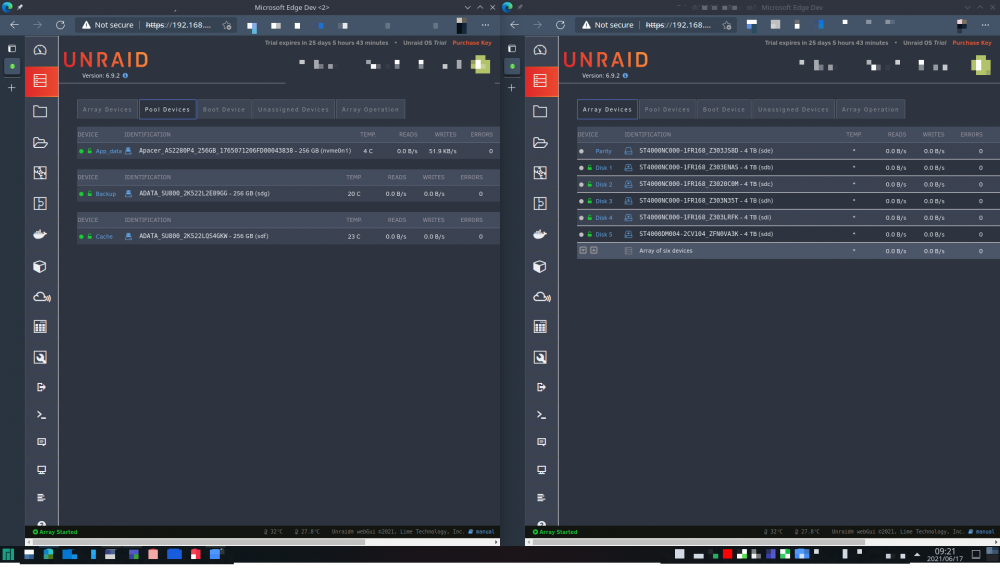
Task: Open Shares folder icon in left window sidebar
Action: click(x=40, y=112)
